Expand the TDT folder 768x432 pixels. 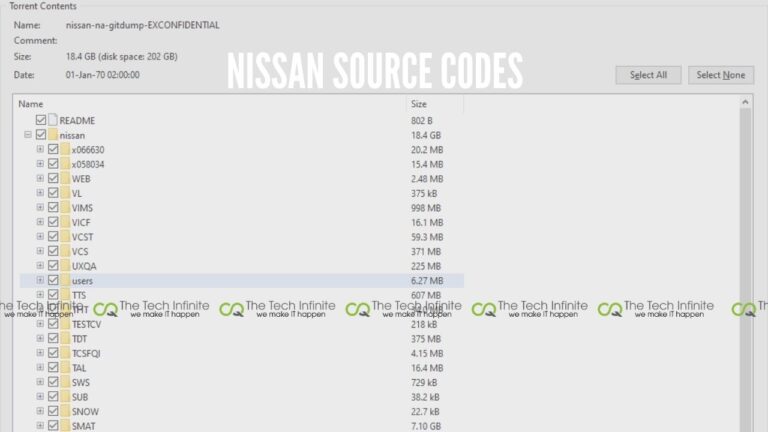pyautogui.click(x=40, y=338)
